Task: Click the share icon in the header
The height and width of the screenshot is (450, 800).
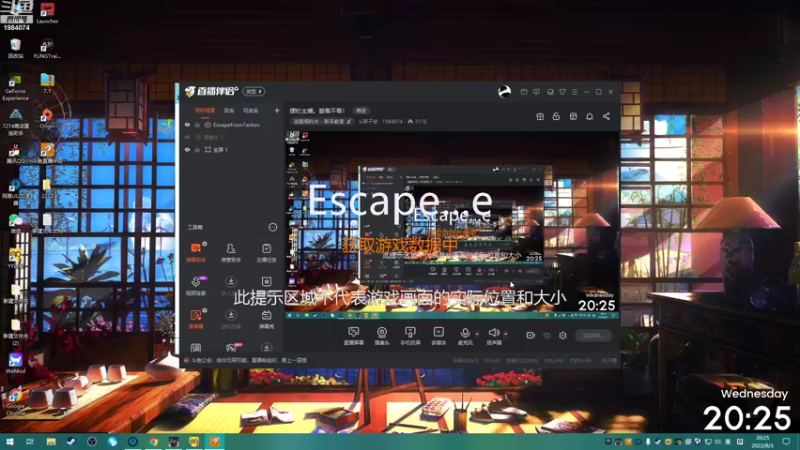Action: pos(606,116)
